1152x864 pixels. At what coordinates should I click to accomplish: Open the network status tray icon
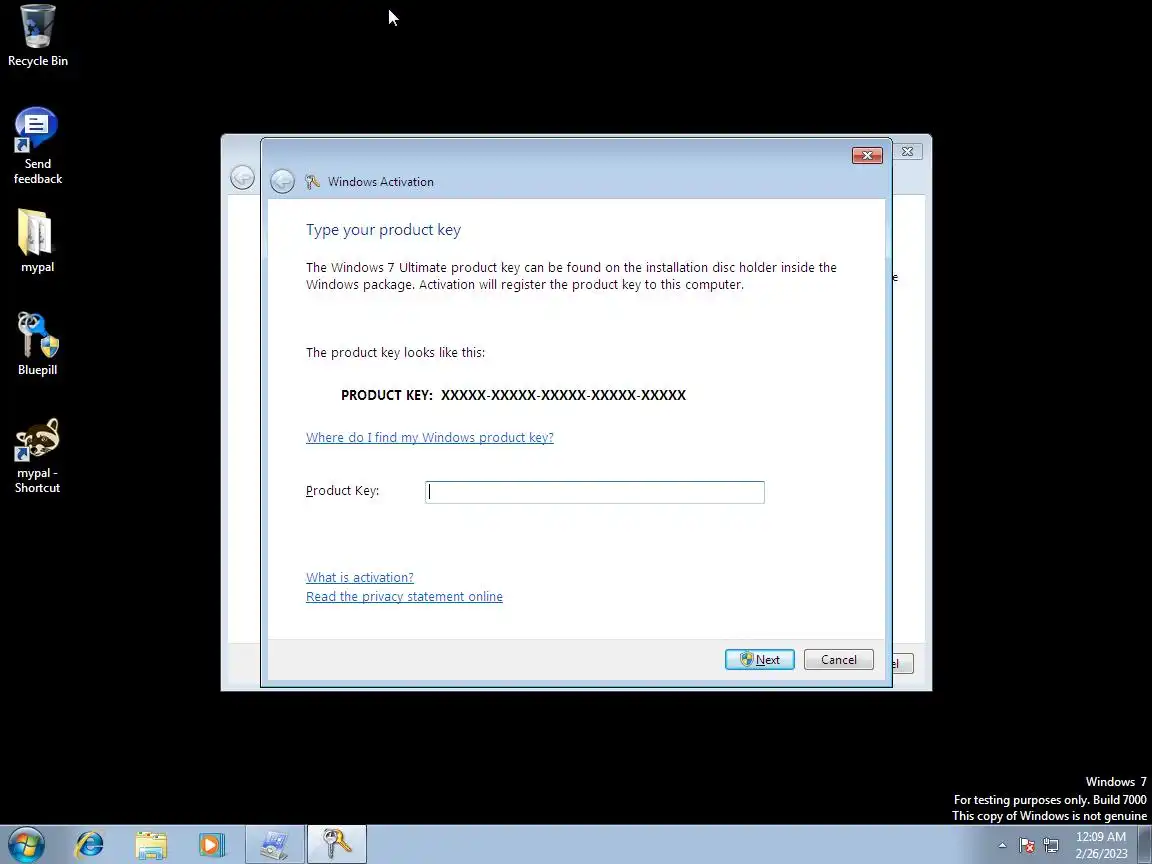(x=1051, y=846)
